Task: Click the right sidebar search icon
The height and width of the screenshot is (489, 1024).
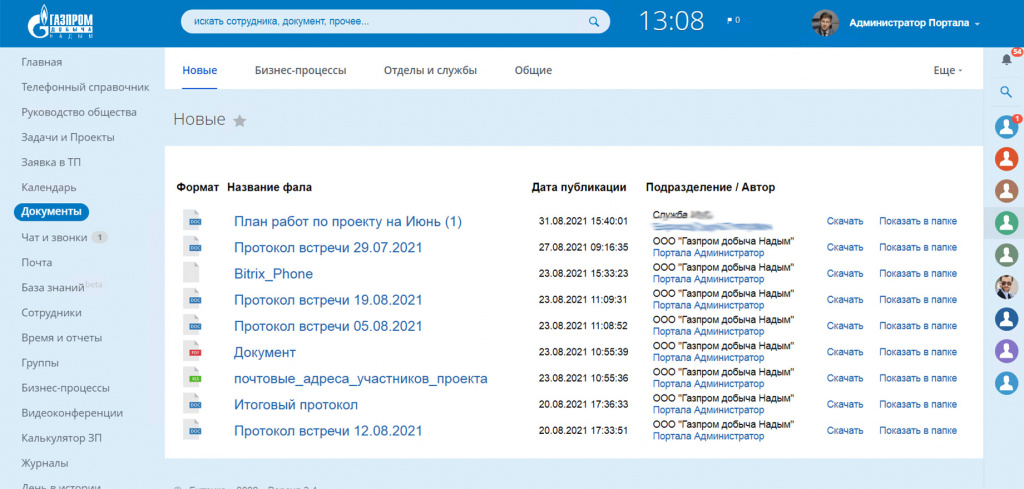Action: point(1006,93)
